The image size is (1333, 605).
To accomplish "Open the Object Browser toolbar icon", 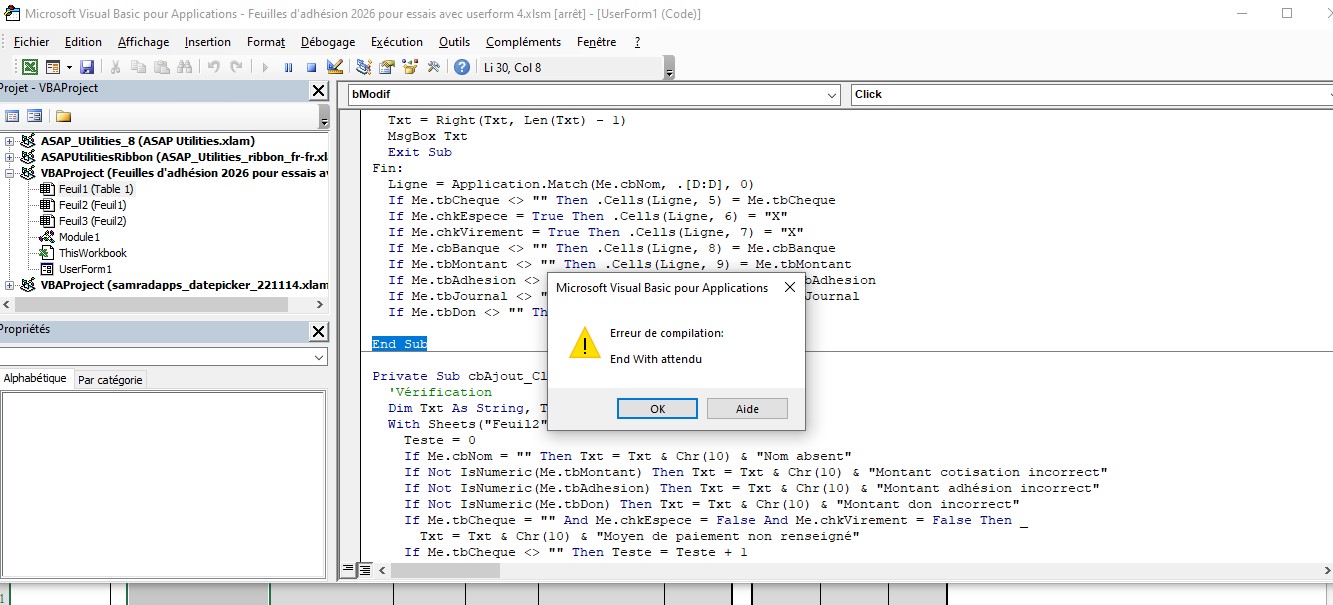I will [410, 67].
